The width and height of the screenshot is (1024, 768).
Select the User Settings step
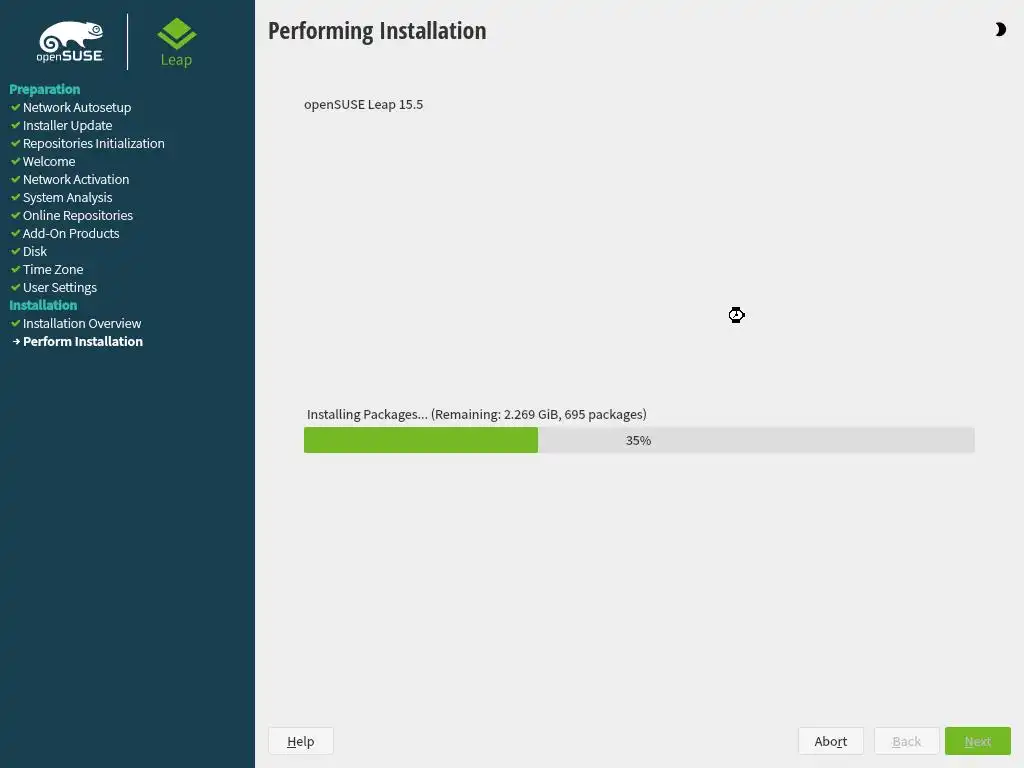point(59,287)
